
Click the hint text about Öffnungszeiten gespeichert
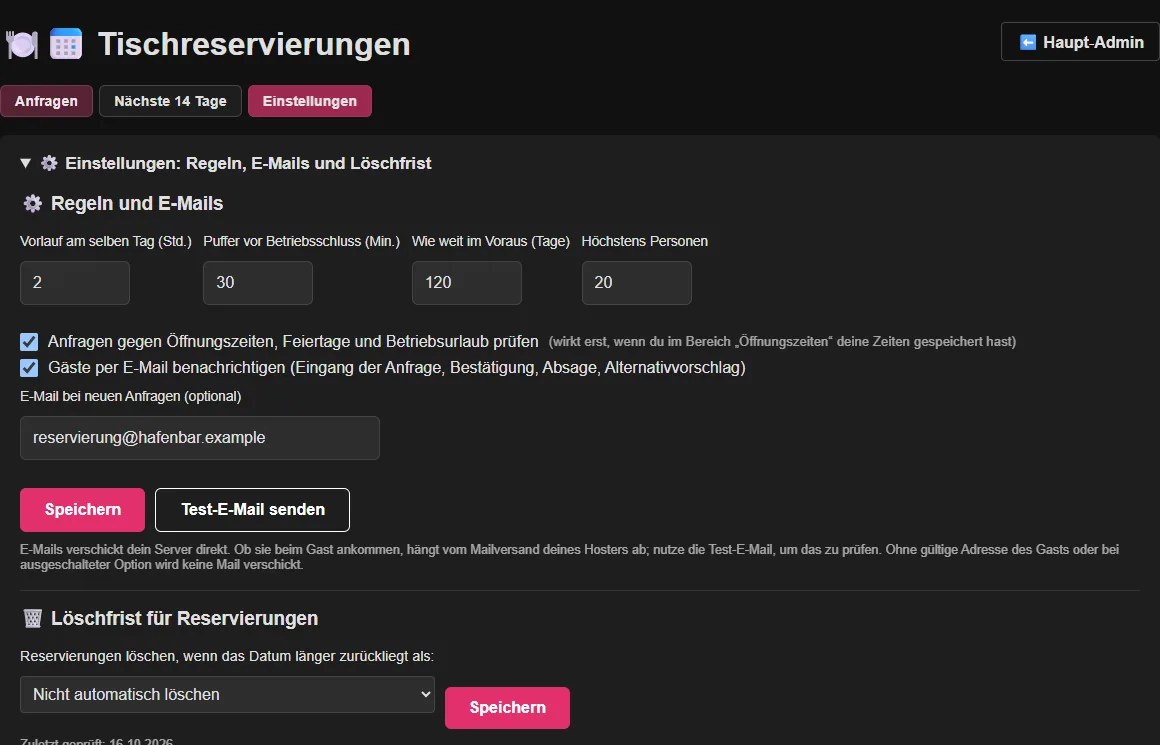(x=782, y=342)
